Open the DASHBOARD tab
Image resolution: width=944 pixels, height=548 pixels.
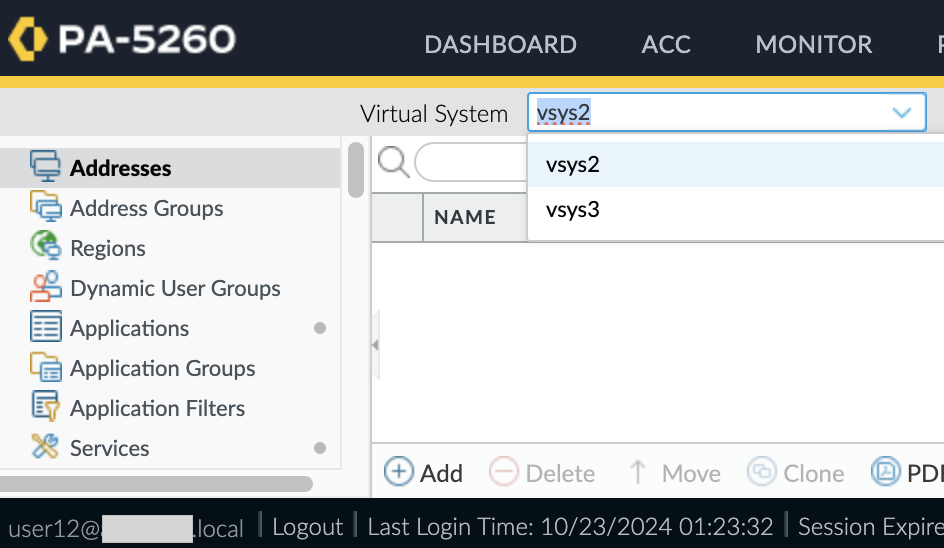500,45
